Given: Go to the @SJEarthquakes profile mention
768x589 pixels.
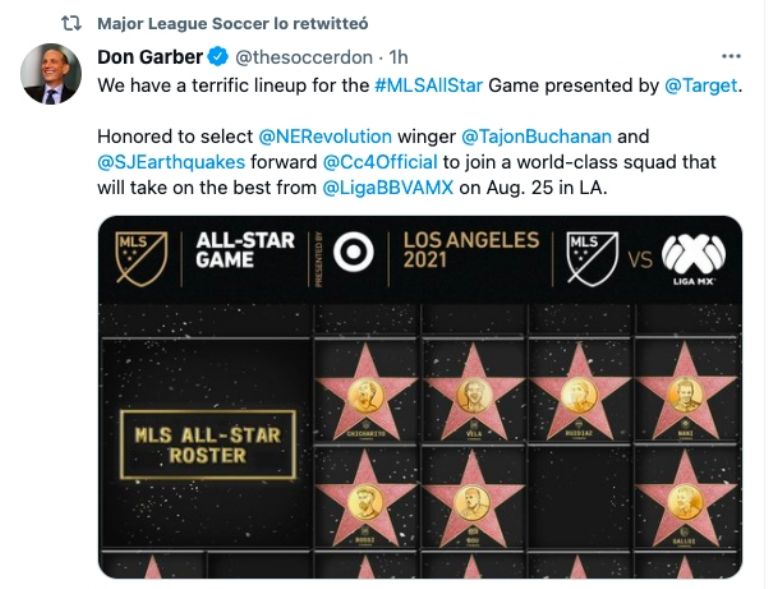Looking at the screenshot, I should click(162, 161).
